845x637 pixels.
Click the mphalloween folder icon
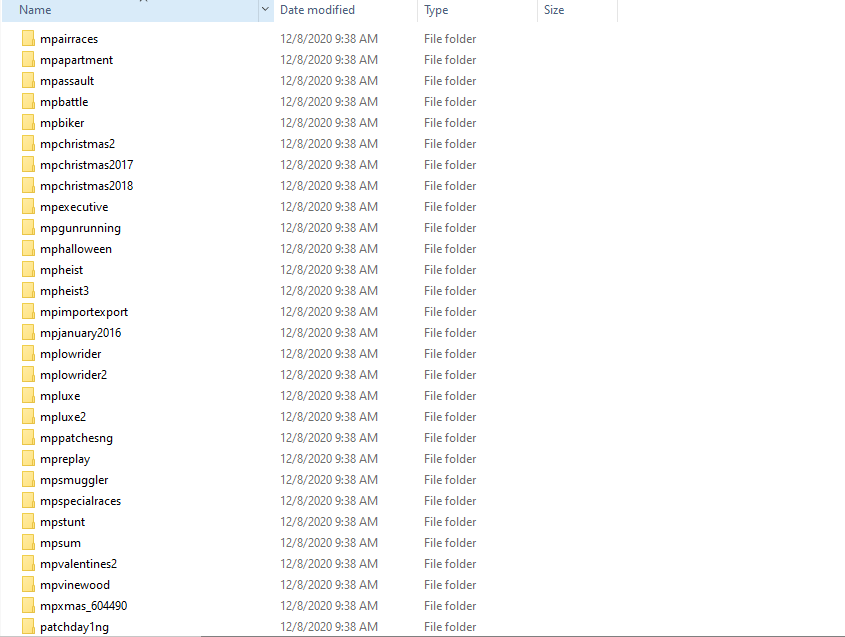(29, 249)
